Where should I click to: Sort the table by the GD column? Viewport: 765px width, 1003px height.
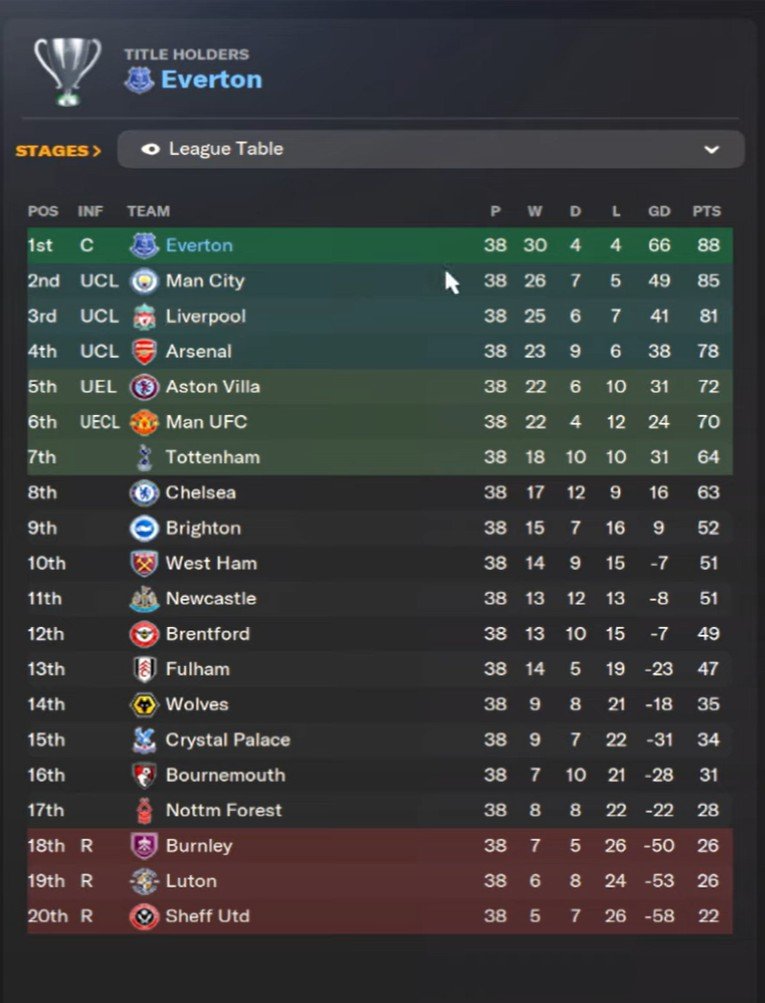pyautogui.click(x=659, y=211)
